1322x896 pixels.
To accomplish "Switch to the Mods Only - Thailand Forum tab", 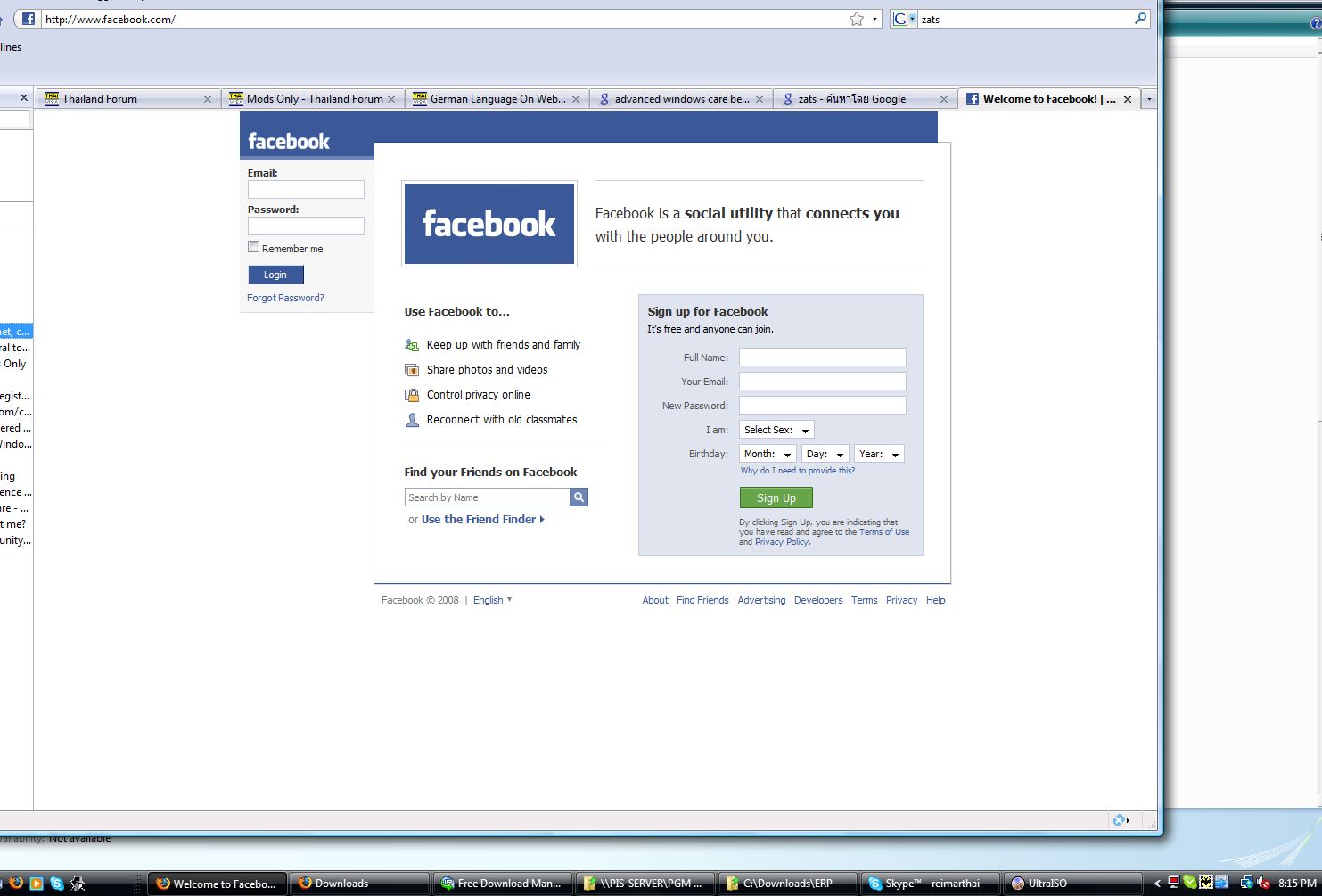I will (312, 99).
